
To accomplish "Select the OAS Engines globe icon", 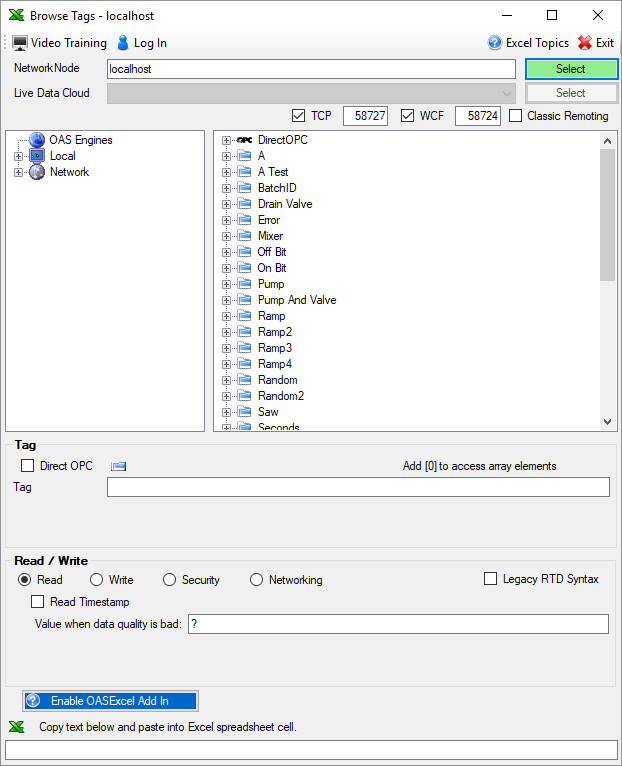I will [37, 140].
